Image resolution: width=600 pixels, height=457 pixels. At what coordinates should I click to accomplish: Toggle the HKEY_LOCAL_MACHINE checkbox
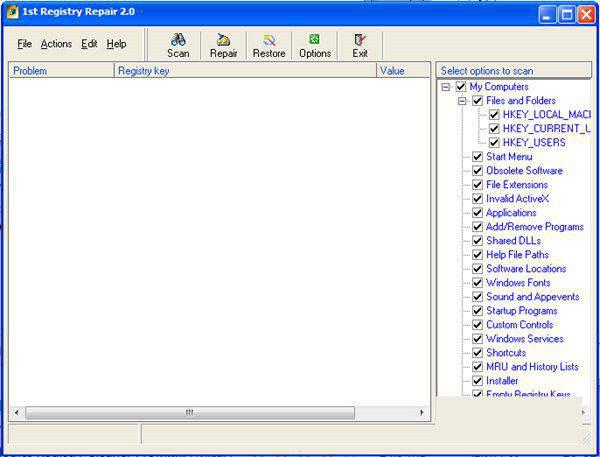pos(494,115)
